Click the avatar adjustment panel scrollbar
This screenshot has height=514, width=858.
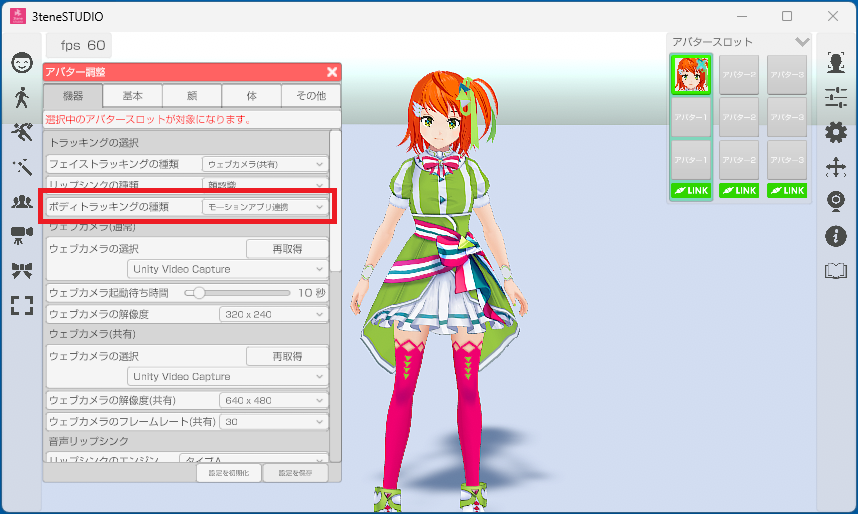click(x=335, y=200)
